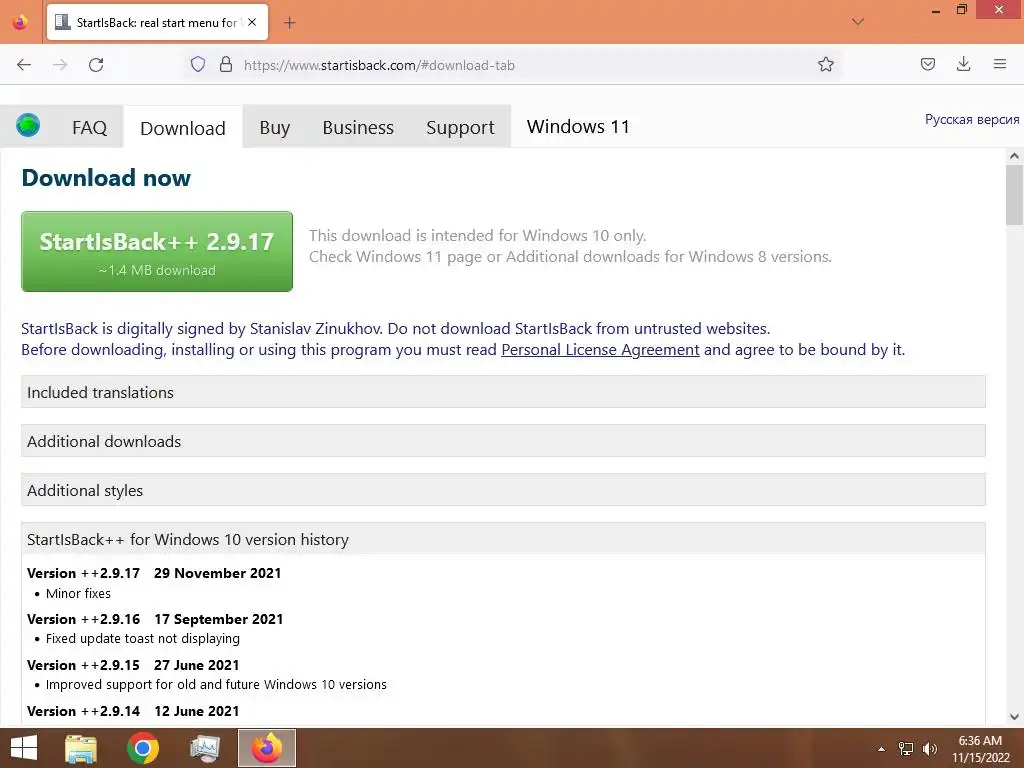
Task: View site security padlock info
Action: [226, 64]
